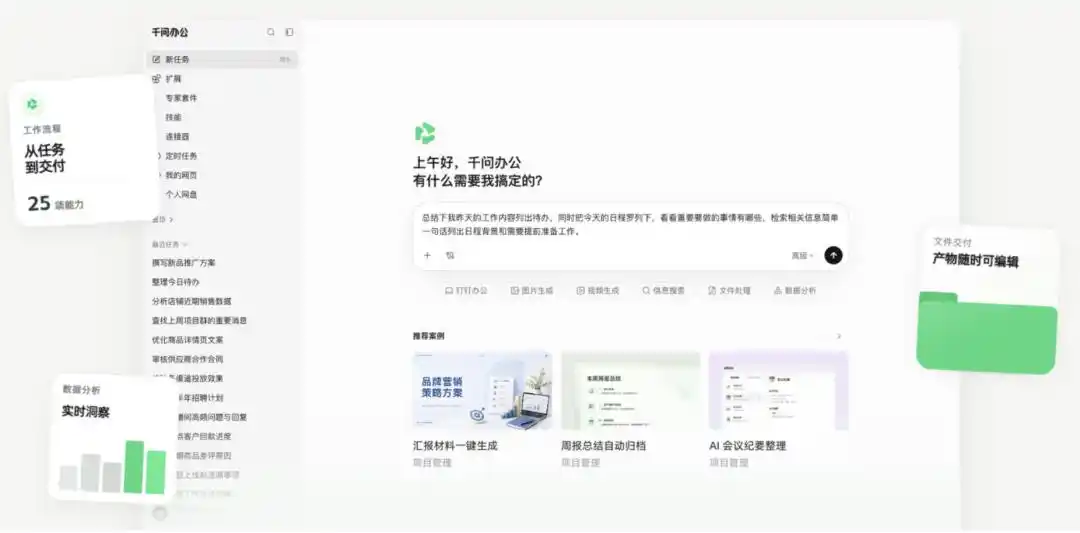Send prompt with the black arrow button
Viewport: 1080px width, 533px height.
coord(833,255)
